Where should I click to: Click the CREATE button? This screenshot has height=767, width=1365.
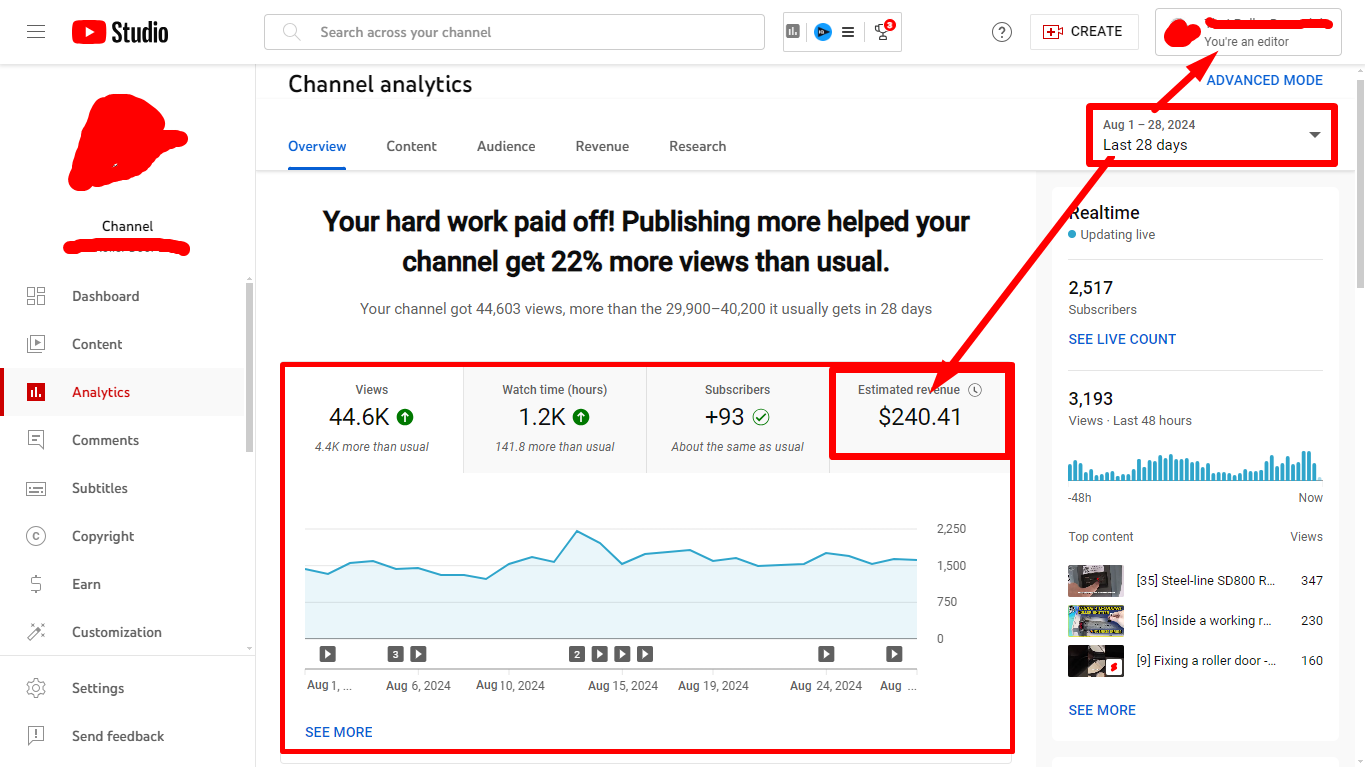coord(1084,32)
